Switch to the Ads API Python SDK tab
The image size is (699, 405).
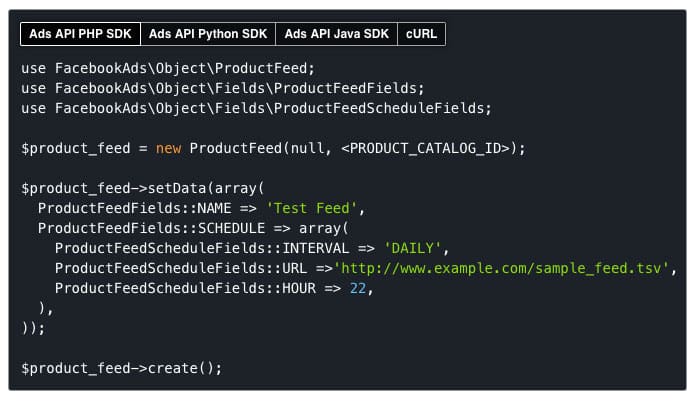click(208, 34)
